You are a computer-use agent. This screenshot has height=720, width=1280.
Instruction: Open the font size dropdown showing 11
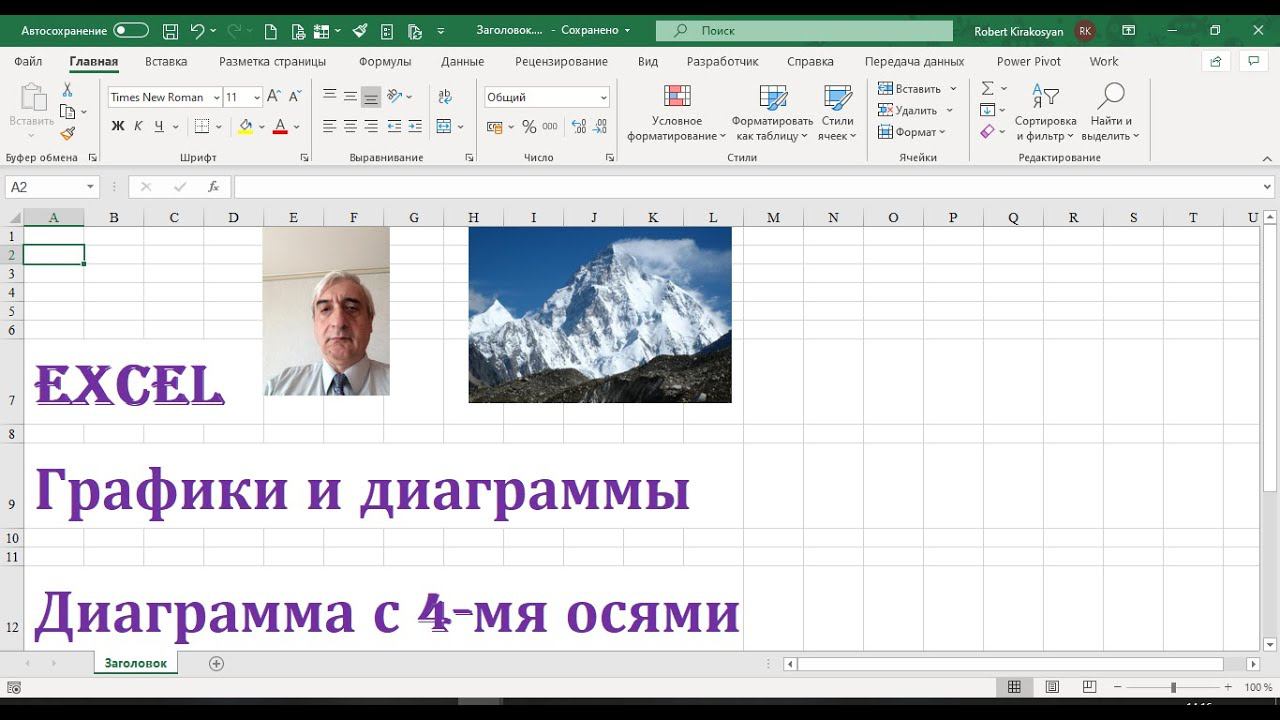[257, 97]
